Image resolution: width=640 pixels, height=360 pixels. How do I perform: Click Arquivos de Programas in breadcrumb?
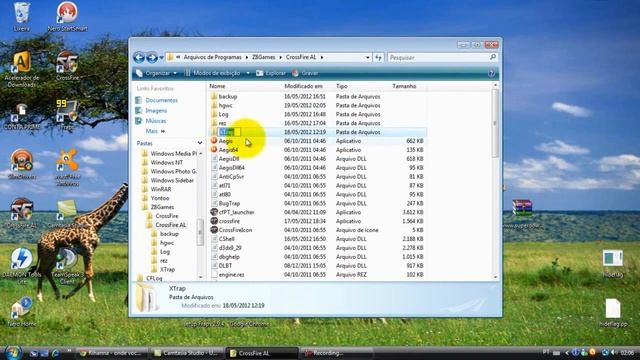tap(212, 58)
